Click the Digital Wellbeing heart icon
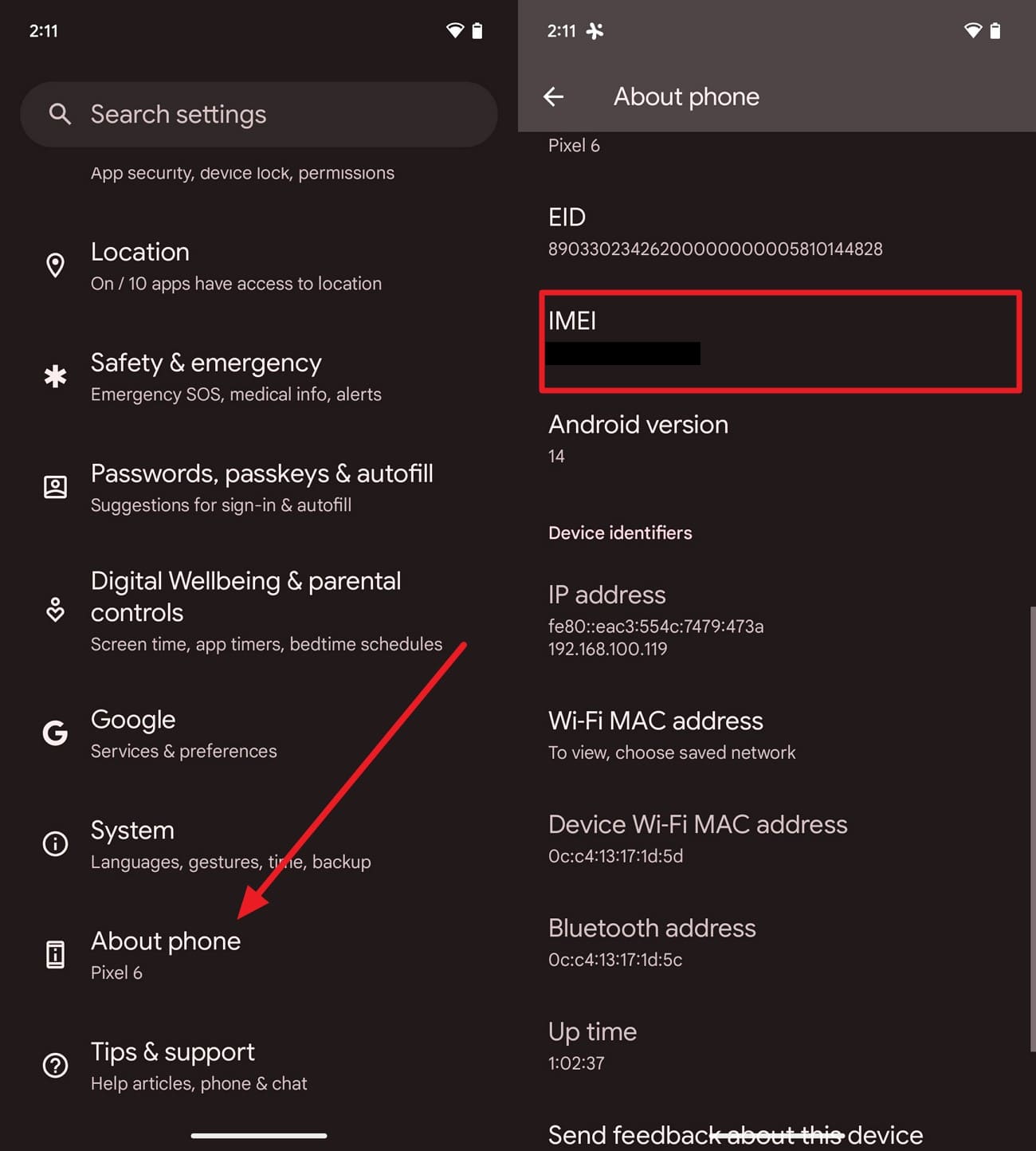1036x1151 pixels. click(55, 610)
